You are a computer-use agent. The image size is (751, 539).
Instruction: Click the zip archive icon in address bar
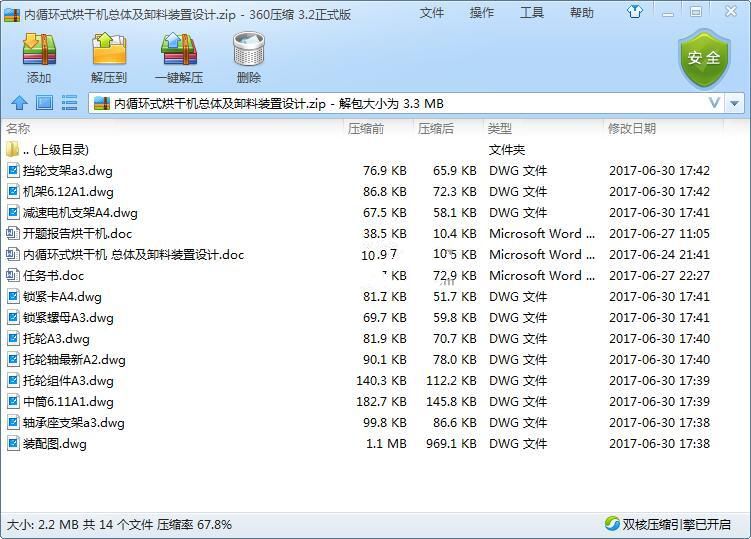[102, 103]
